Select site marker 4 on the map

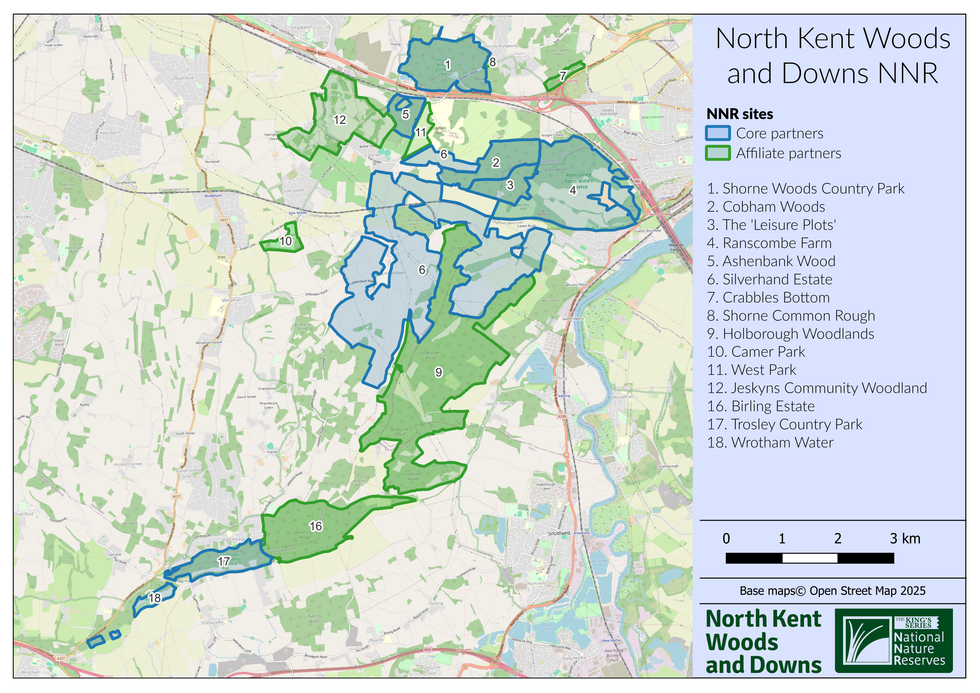(x=572, y=190)
